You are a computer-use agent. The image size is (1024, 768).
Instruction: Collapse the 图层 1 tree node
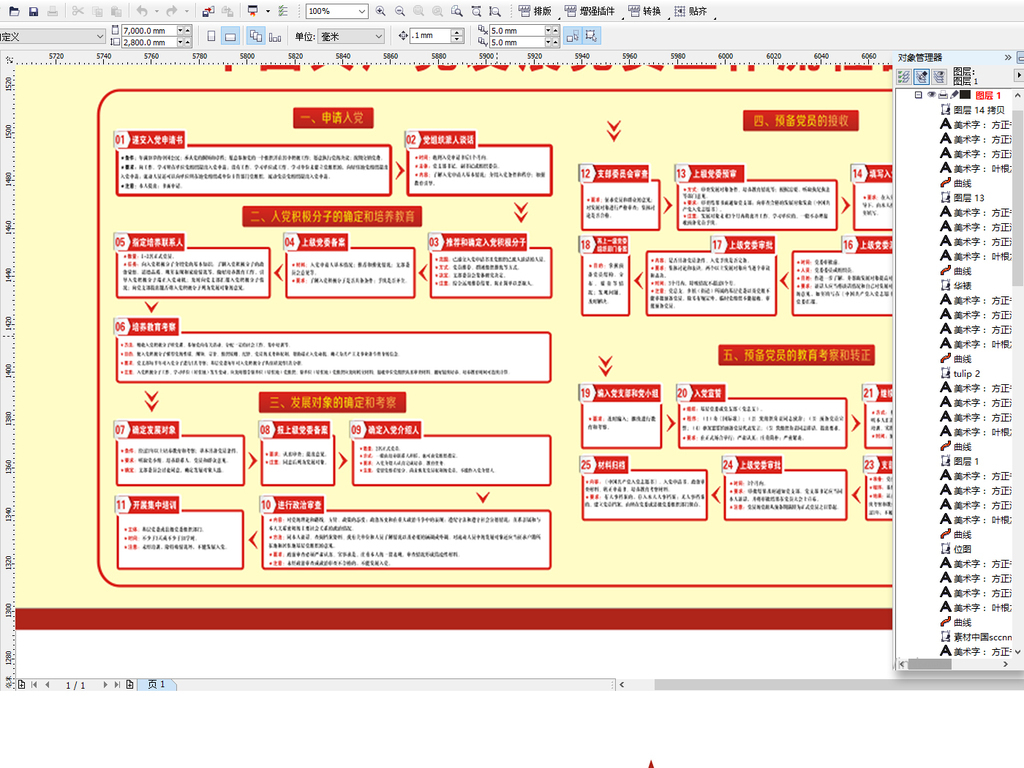[918, 95]
